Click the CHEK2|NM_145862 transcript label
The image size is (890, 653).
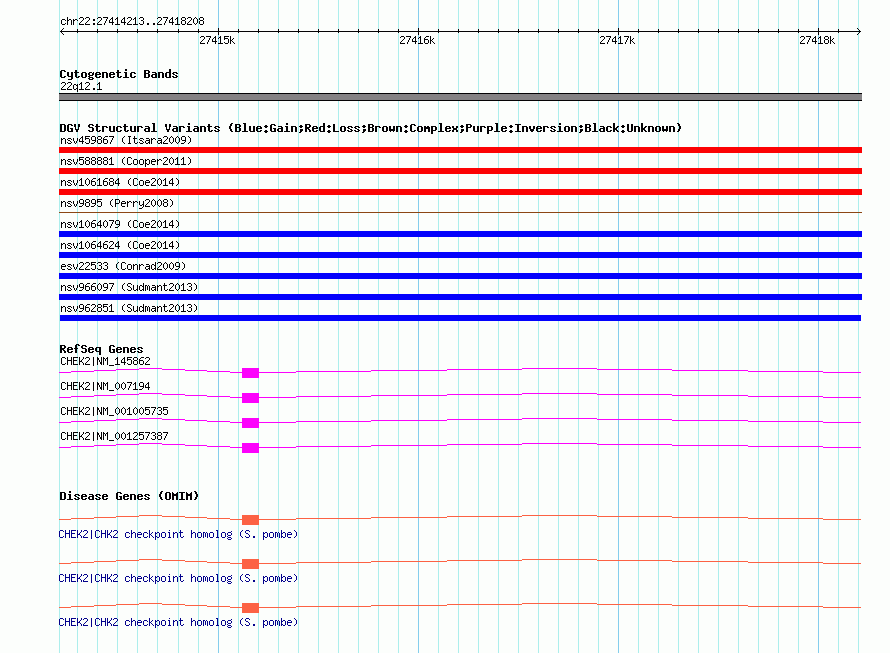[105, 362]
